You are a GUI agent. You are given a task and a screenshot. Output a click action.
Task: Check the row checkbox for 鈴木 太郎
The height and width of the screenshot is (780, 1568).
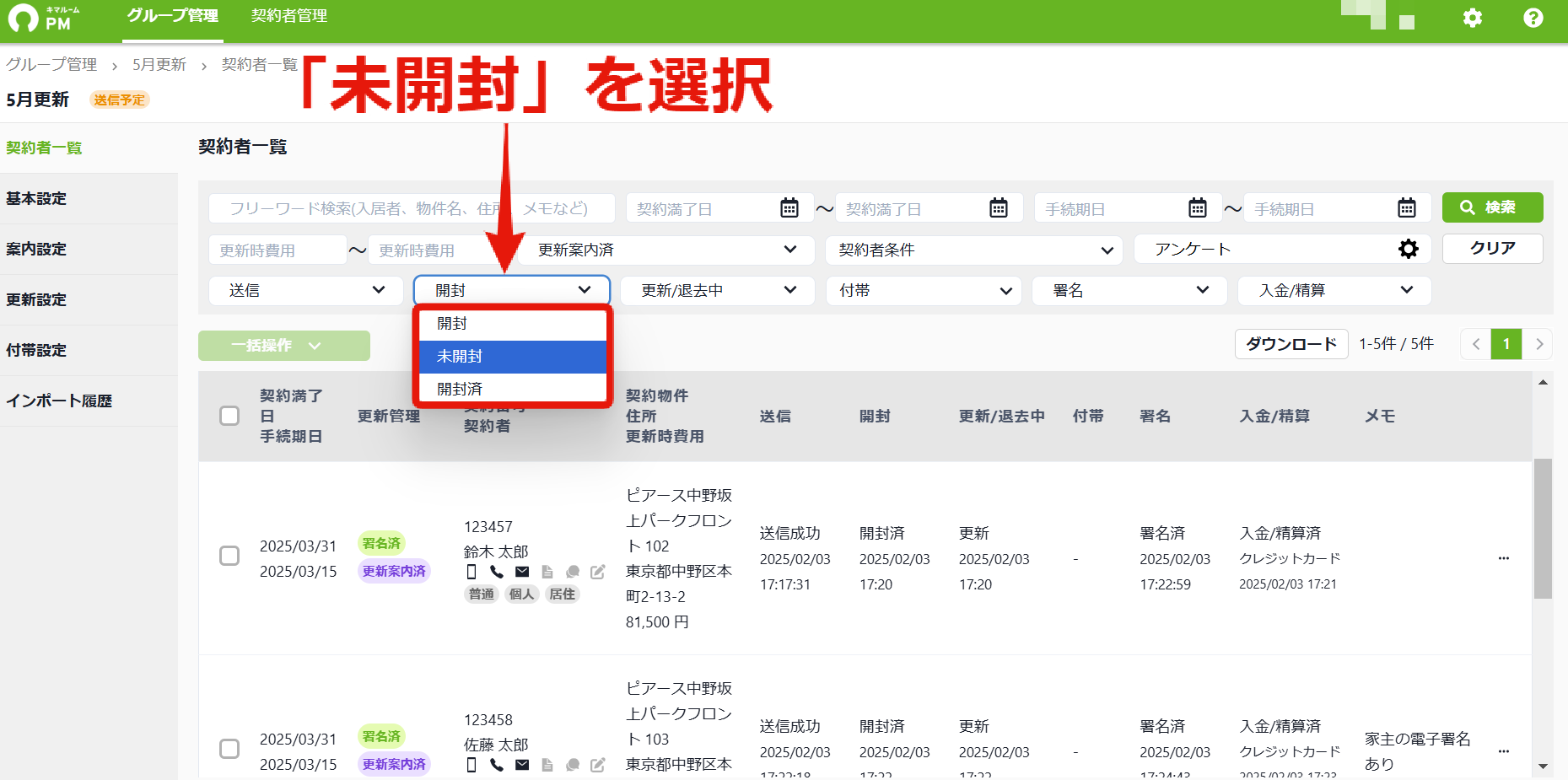[x=229, y=556]
